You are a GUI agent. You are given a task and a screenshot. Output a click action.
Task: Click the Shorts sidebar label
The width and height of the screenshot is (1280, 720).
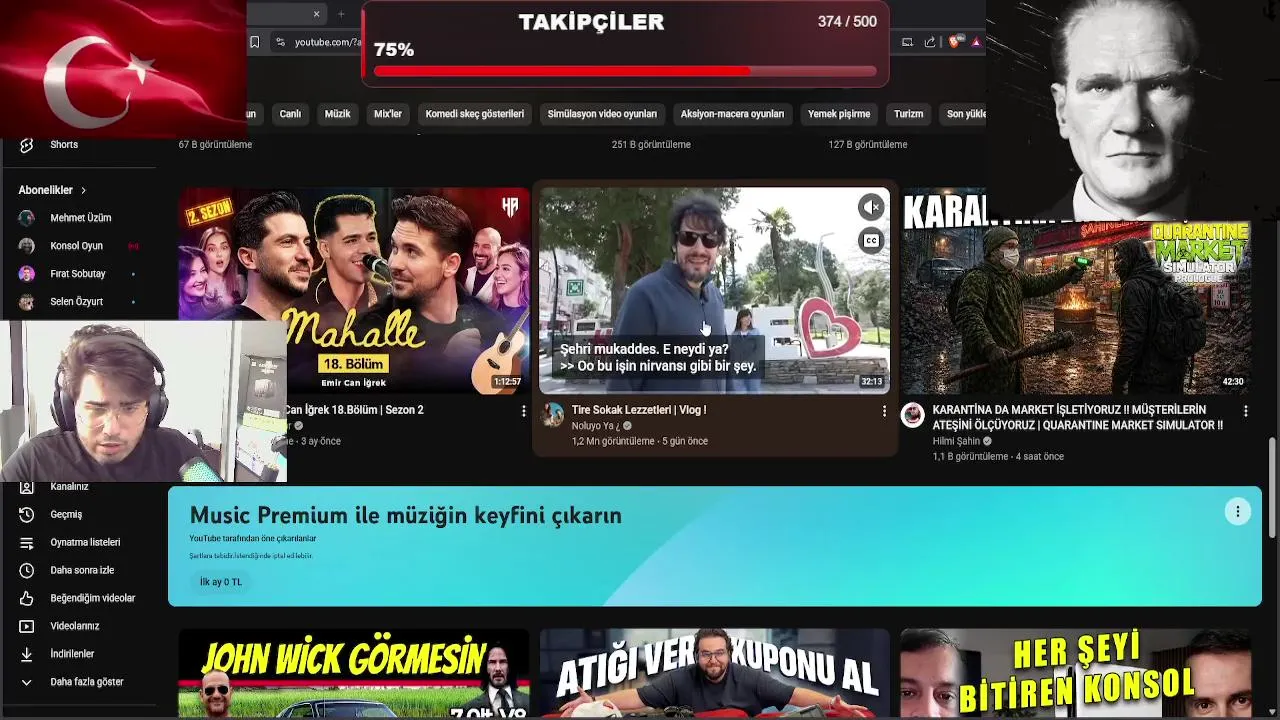(64, 145)
